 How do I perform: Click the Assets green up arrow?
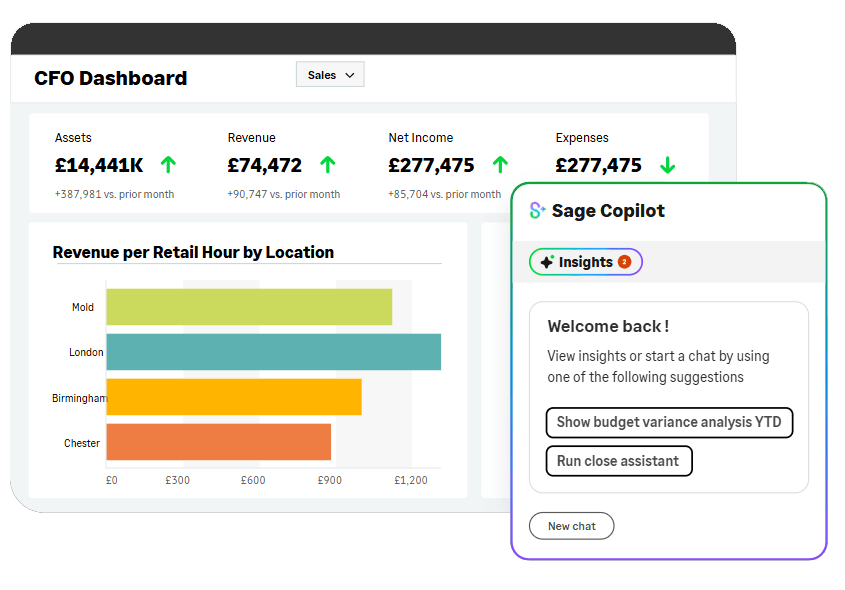coord(168,164)
